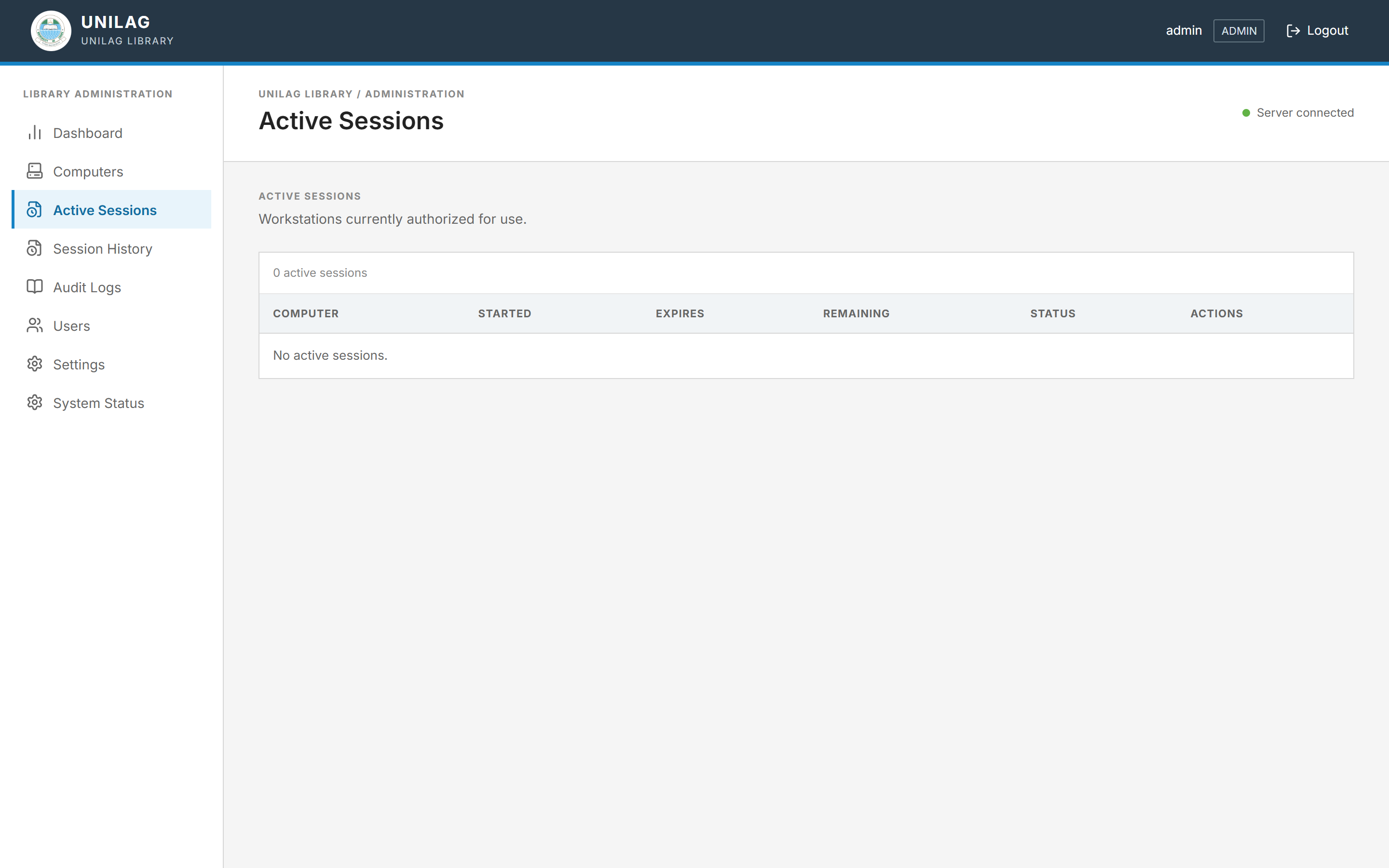Click the Logout arrow icon
The height and width of the screenshot is (868, 1389).
(1293, 30)
